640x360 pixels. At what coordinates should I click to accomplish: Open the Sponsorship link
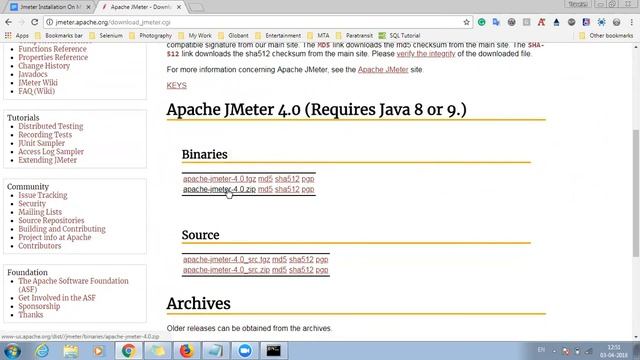click(39, 306)
